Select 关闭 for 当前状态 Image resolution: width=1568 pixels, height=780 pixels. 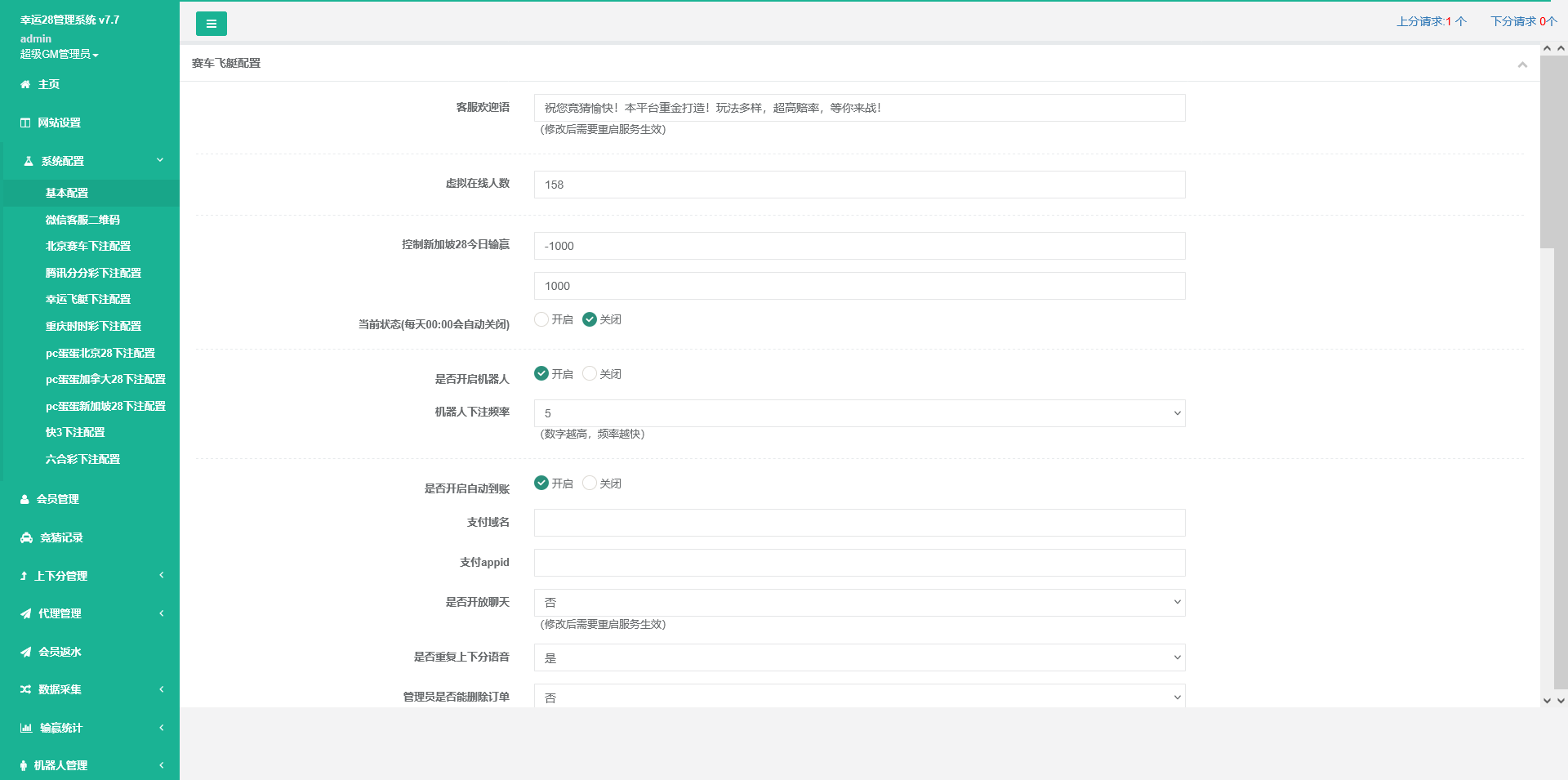(x=590, y=319)
